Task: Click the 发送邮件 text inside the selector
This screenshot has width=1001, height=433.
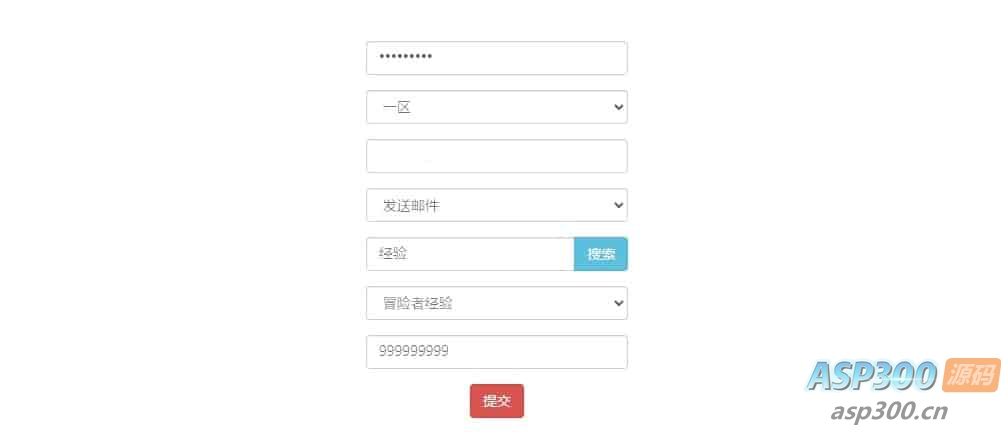Action: pyautogui.click(x=411, y=206)
